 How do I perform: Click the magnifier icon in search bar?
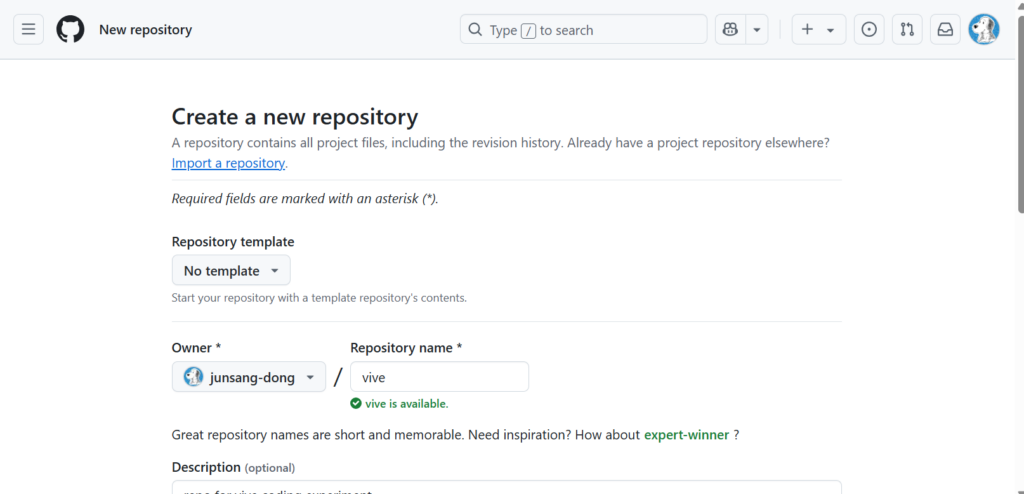point(475,30)
